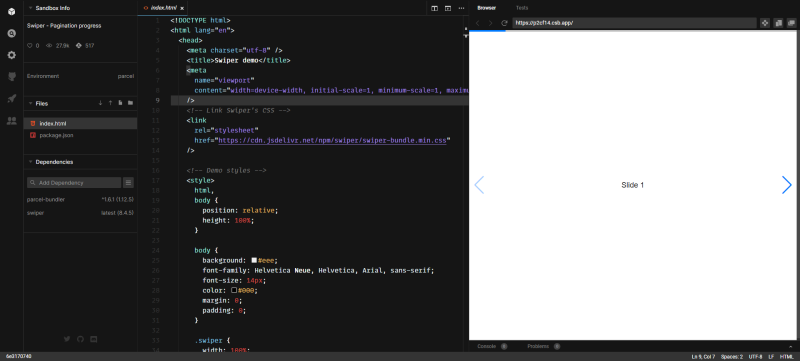Click the Slide 1 text in preview
800x361 pixels.
[x=633, y=185]
